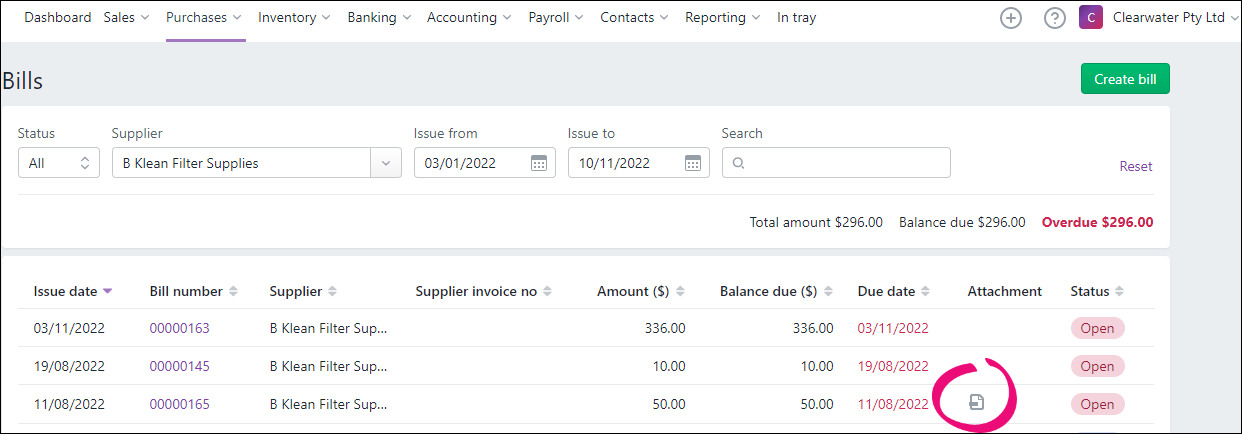Expand the Inventory menu
Viewport: 1242px width, 434px height.
click(295, 17)
